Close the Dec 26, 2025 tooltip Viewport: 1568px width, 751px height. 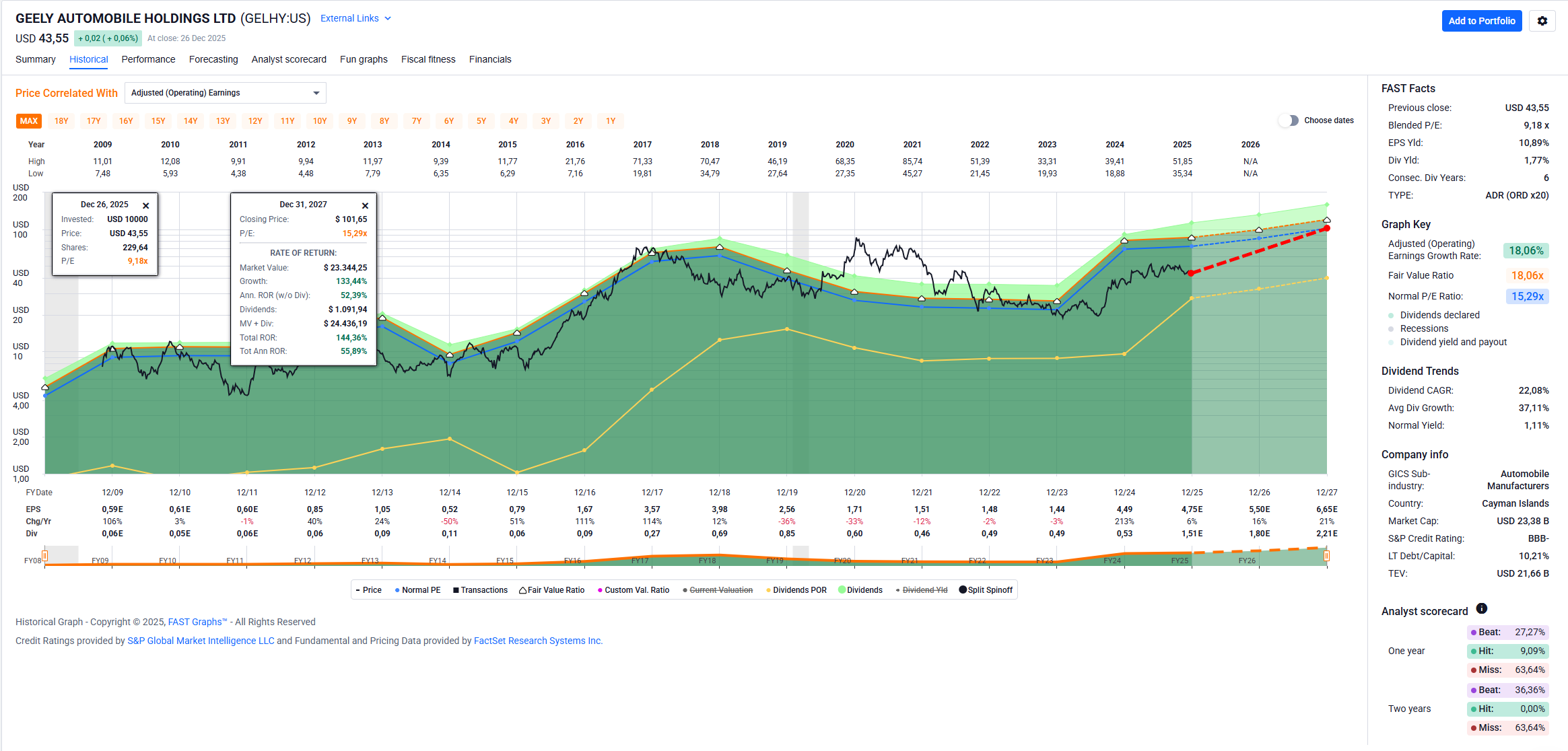click(x=145, y=206)
